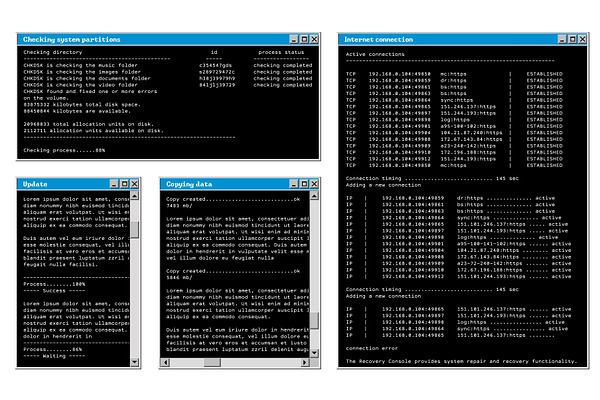Click Copying data horizontal scroll left arrow
600x400 pixels.
pyautogui.click(x=165, y=362)
